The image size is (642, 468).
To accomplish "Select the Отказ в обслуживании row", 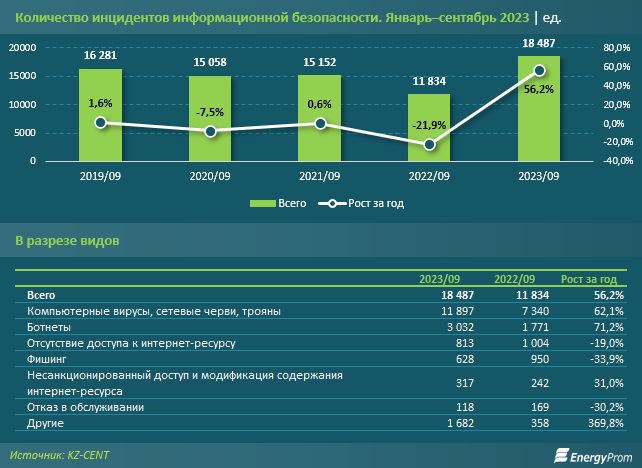I will click(320, 407).
